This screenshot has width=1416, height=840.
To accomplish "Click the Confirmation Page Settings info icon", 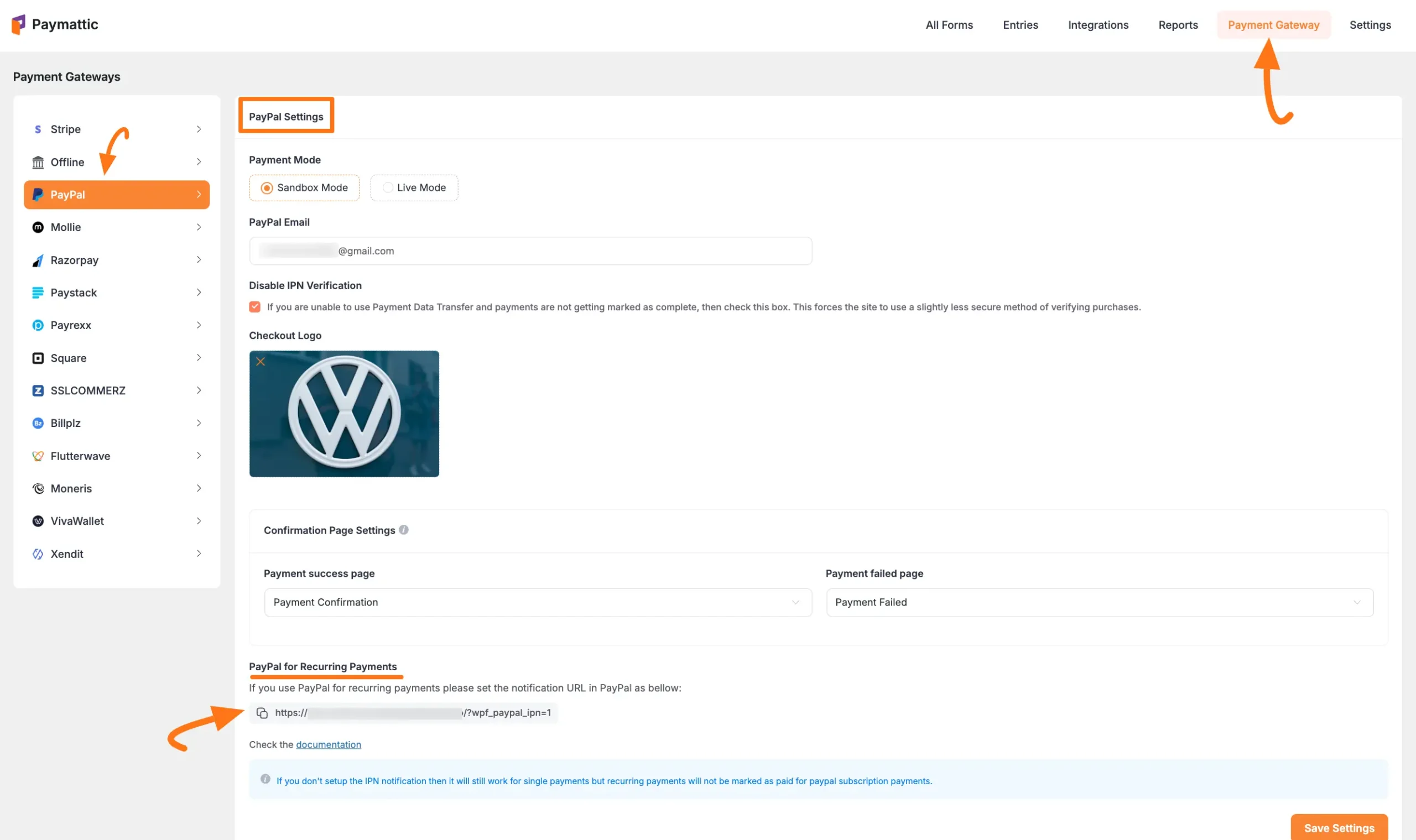I will pyautogui.click(x=404, y=530).
